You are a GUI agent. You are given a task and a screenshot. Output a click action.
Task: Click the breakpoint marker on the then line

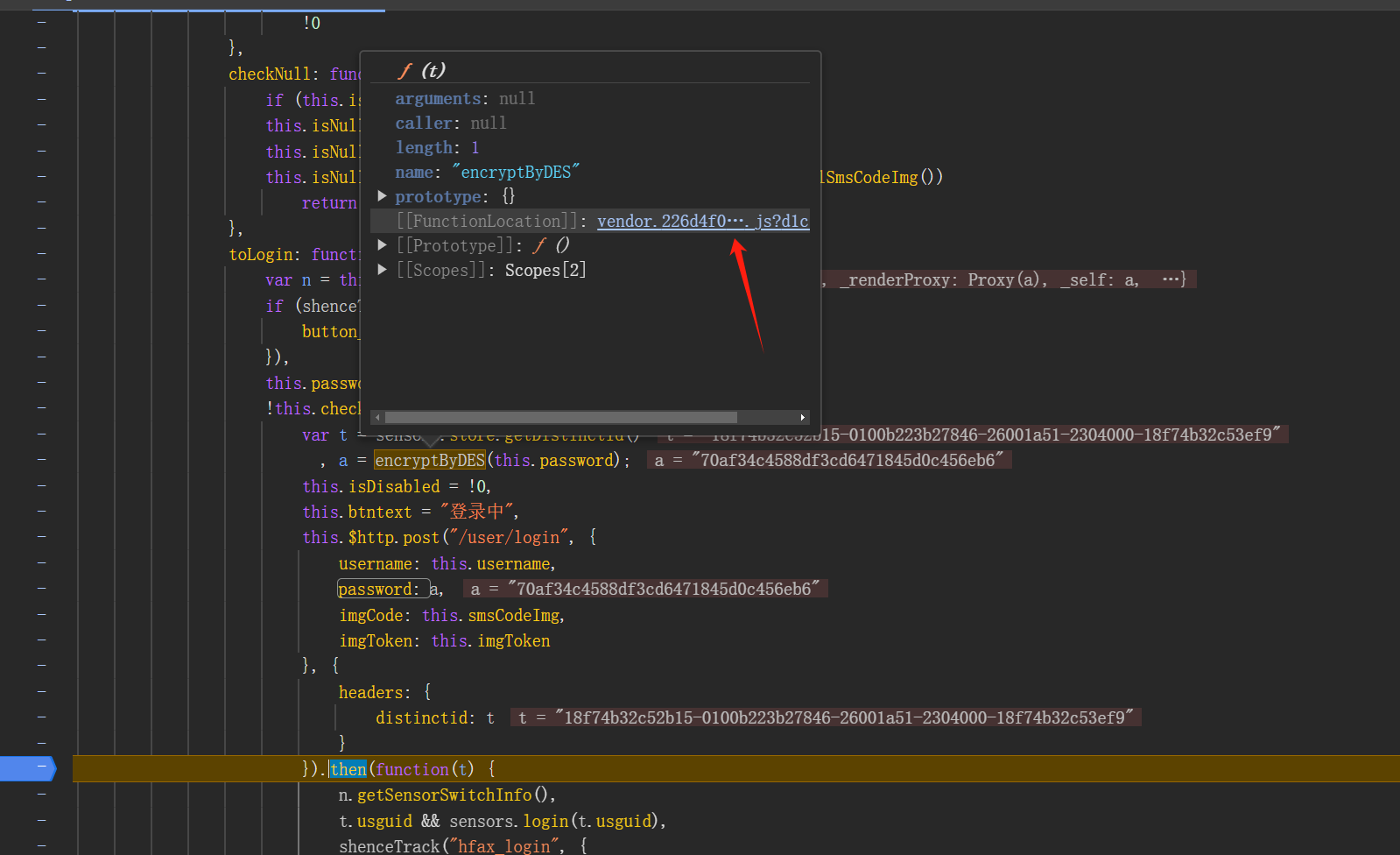coord(28,768)
